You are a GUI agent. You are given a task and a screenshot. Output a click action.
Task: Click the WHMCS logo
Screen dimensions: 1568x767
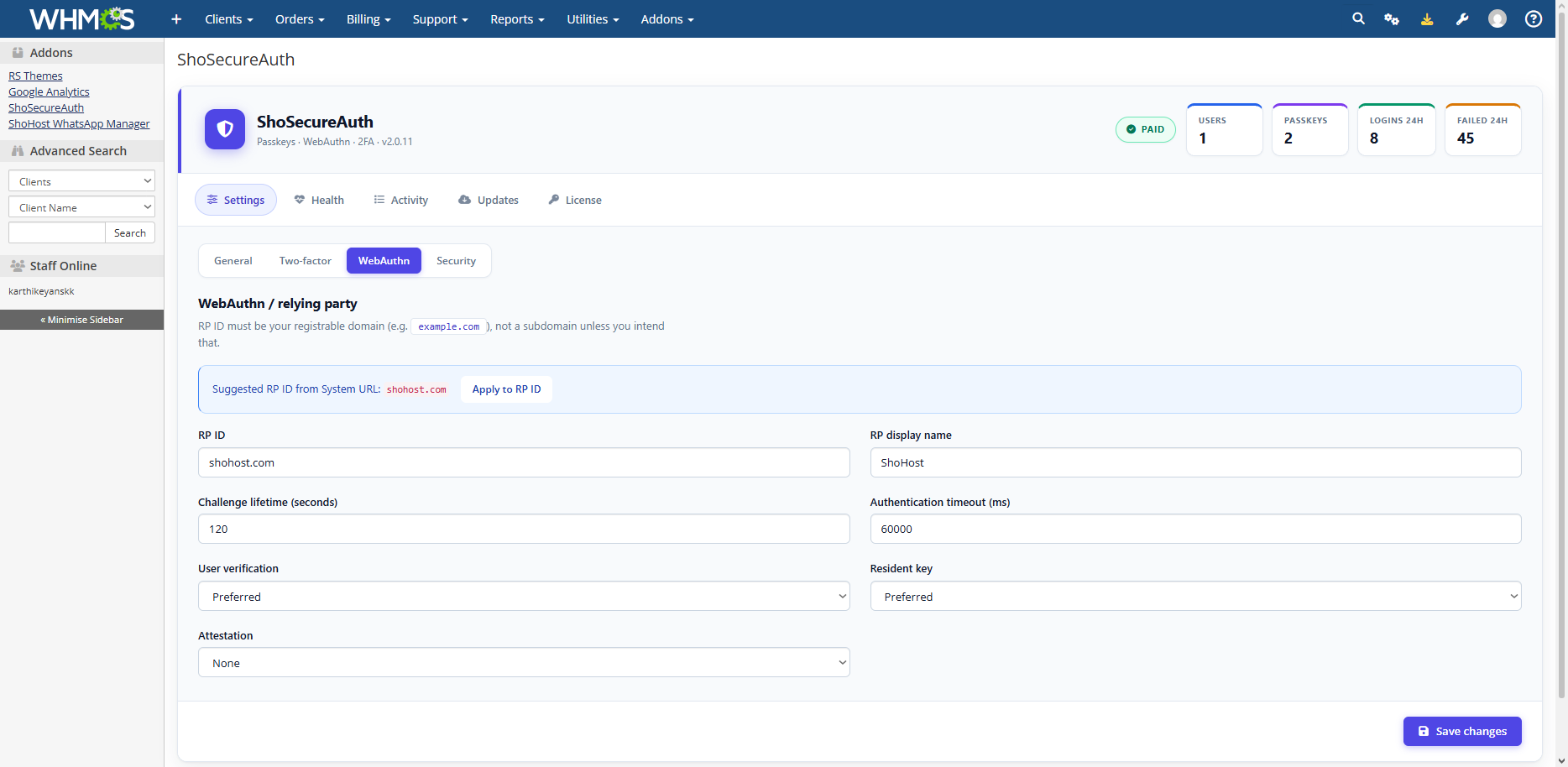click(x=81, y=18)
